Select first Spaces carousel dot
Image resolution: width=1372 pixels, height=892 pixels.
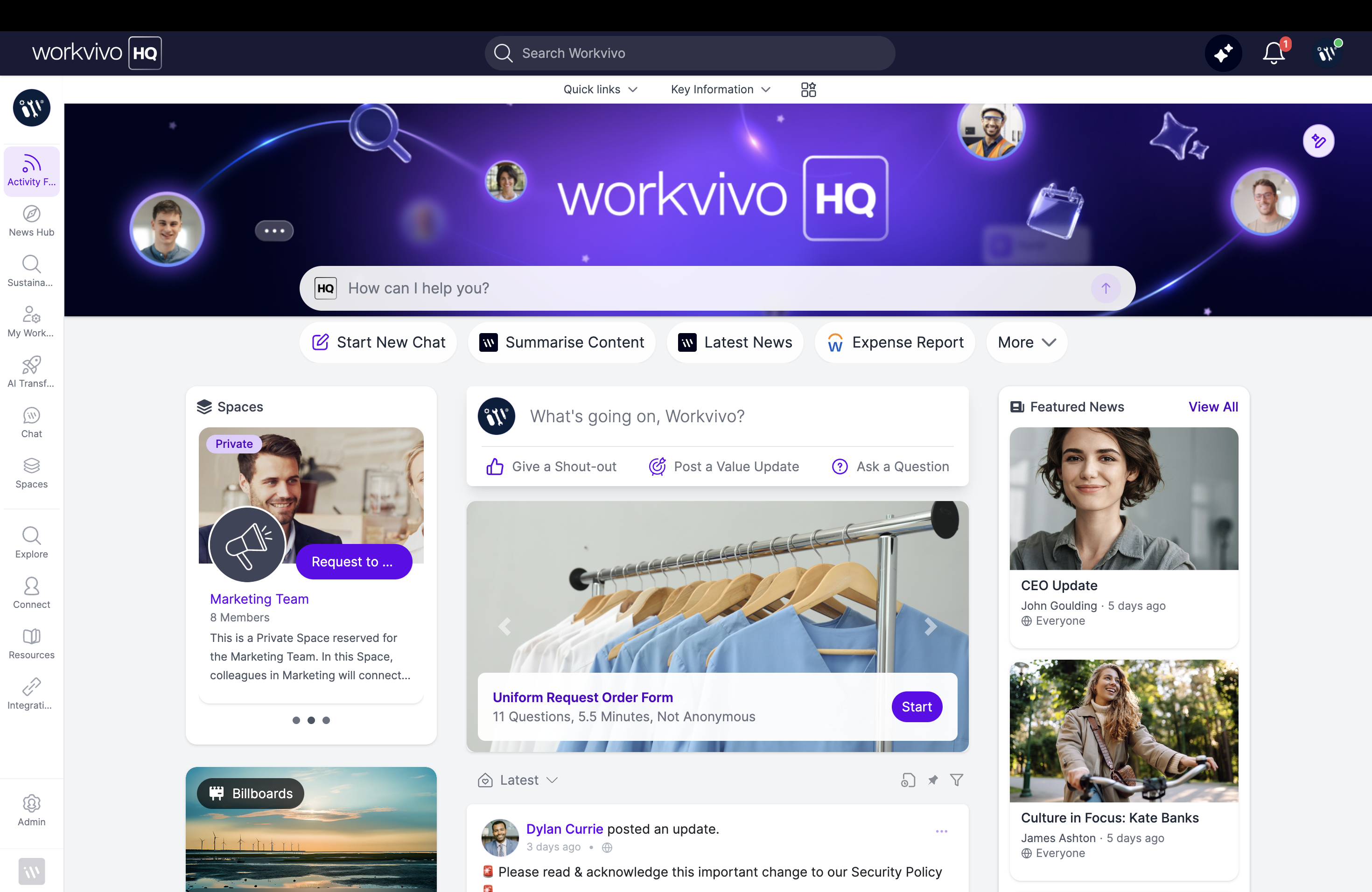click(296, 720)
